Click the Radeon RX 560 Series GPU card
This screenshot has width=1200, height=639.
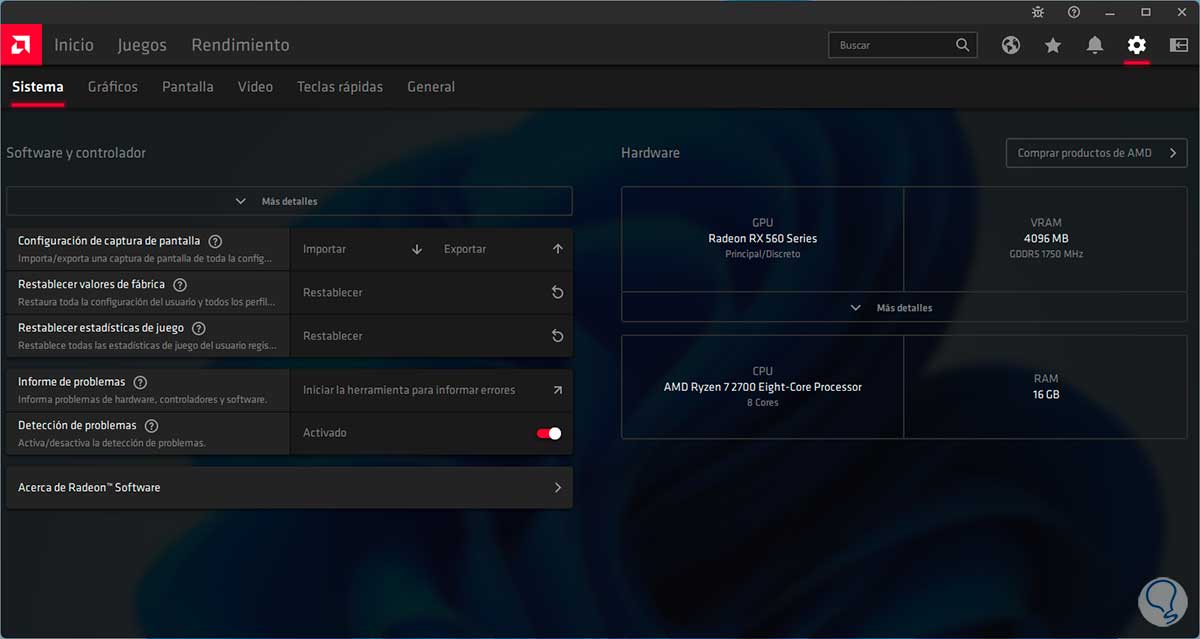point(762,239)
